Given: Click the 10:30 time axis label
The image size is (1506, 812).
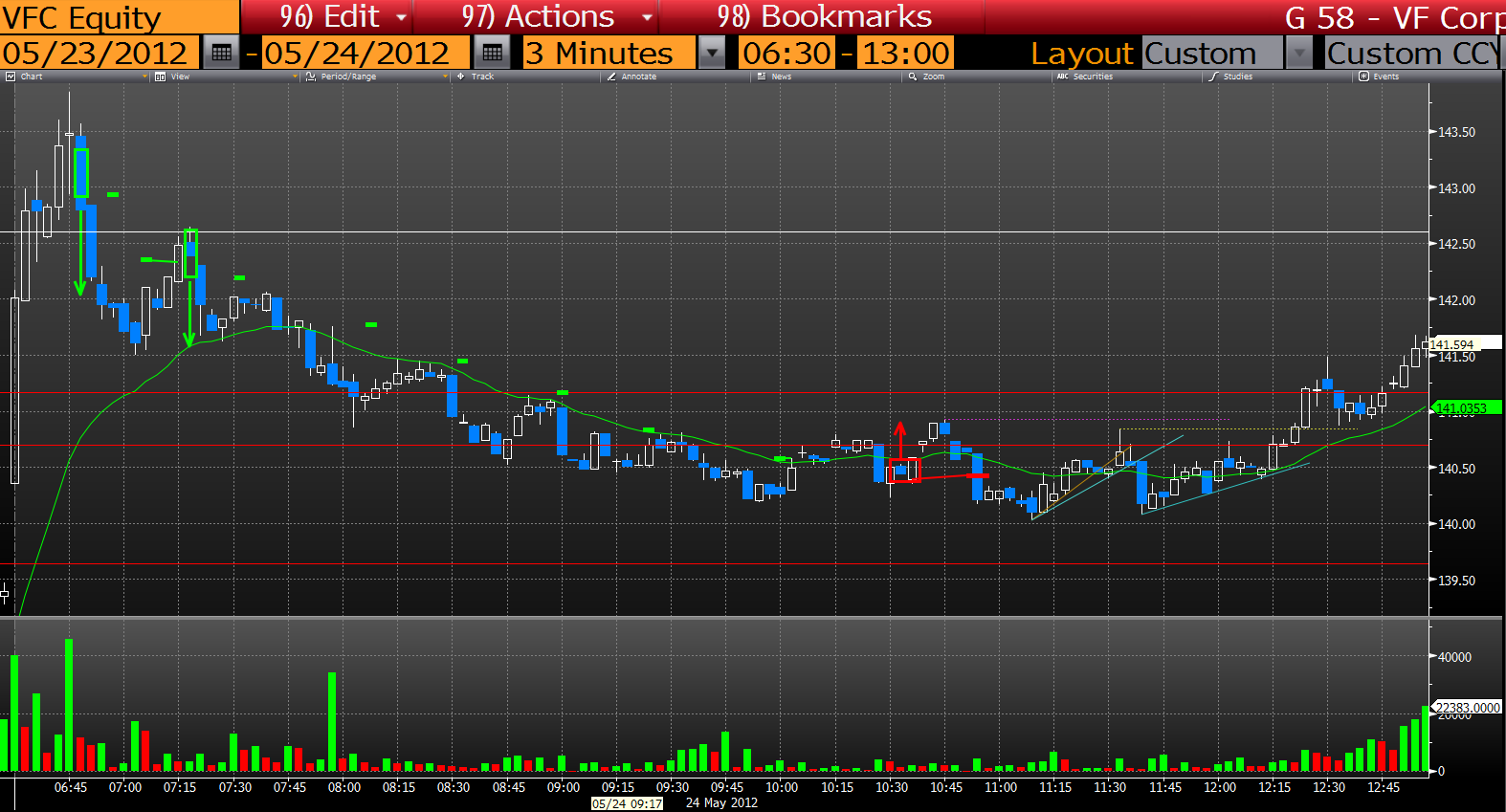Looking at the screenshot, I should (x=892, y=787).
